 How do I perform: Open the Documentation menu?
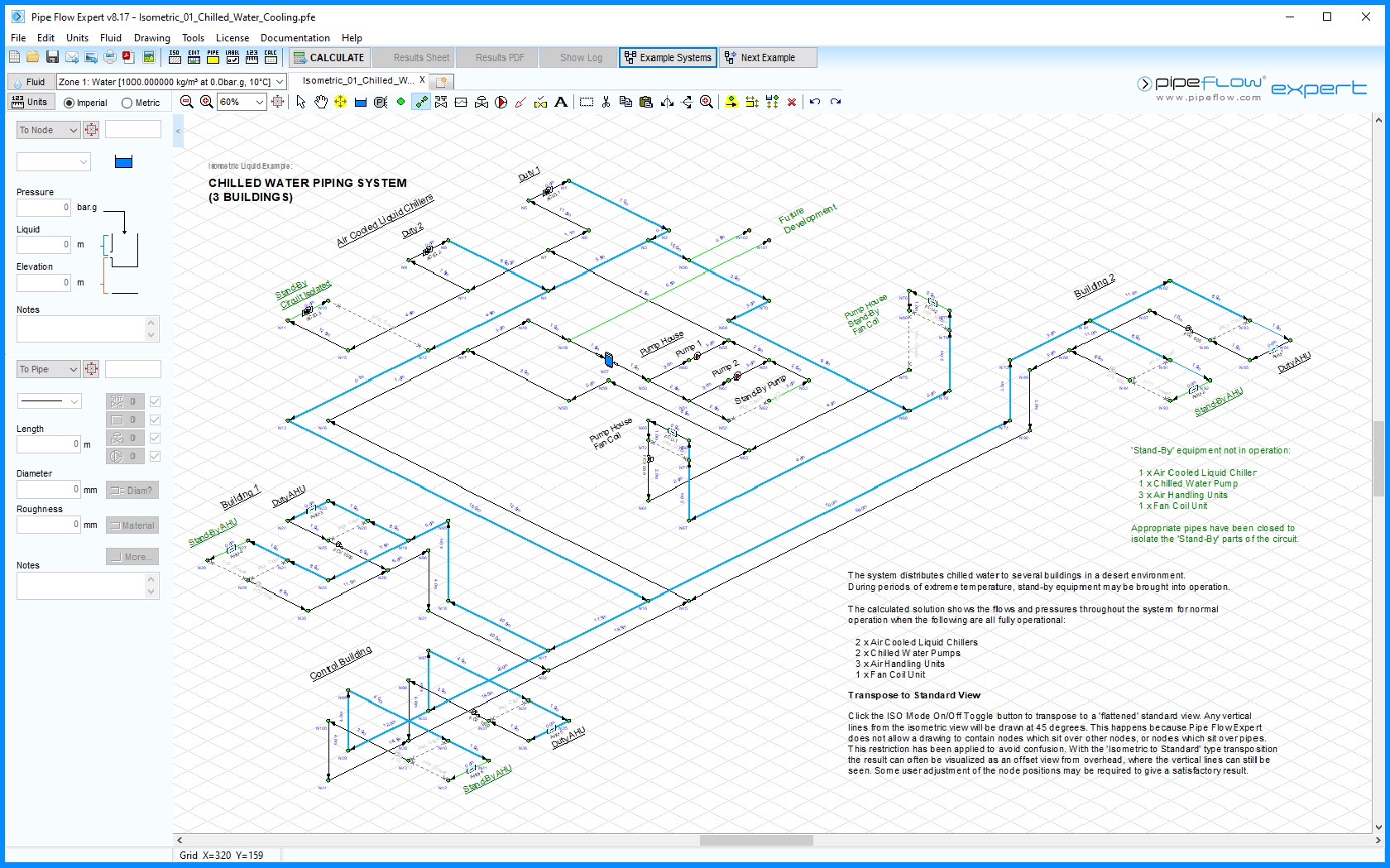point(295,38)
